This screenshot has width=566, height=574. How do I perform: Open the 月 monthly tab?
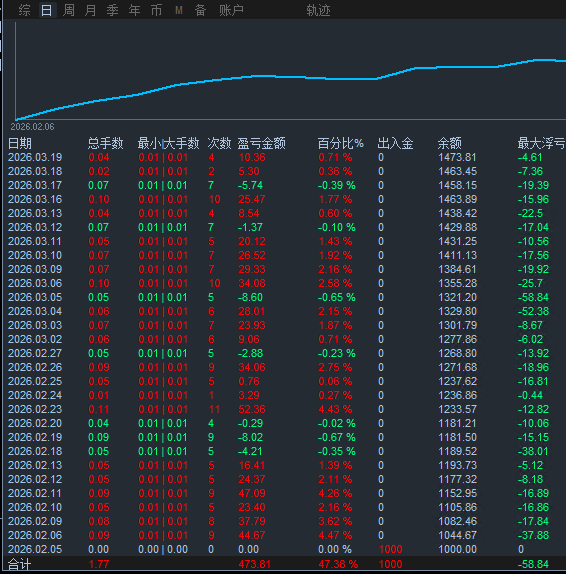tap(90, 10)
